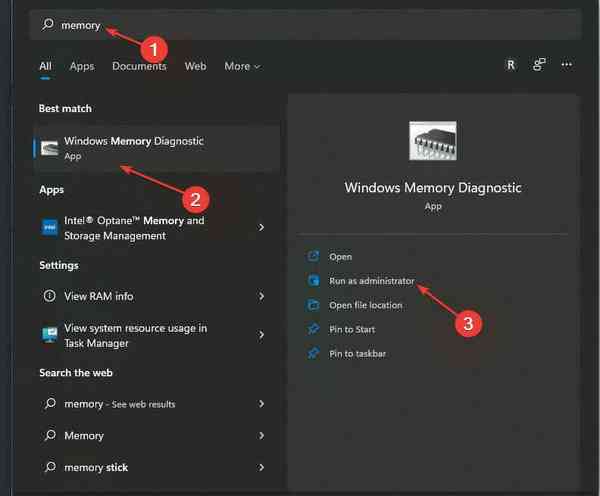Open the three-dot more options menu
Viewport: 600px width, 496px height.
(x=567, y=65)
